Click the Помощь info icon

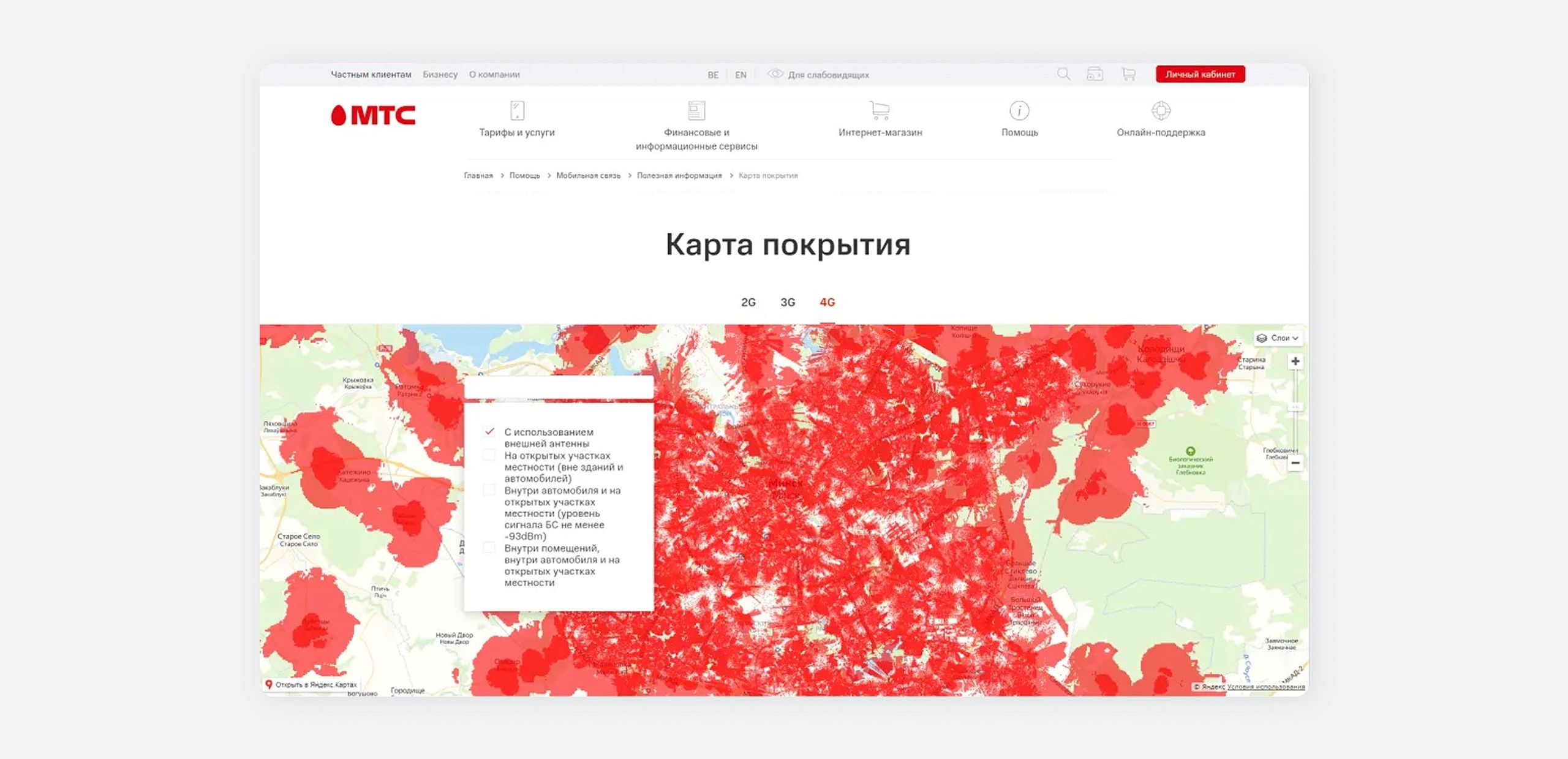tap(1019, 111)
